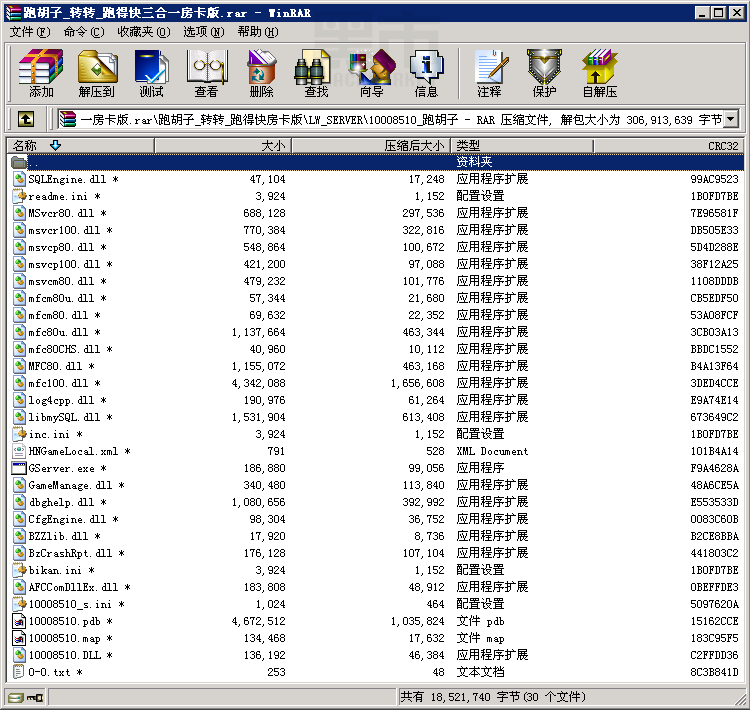Select the 10008510_s.ini file row
This screenshot has width=750, height=710.
tap(375, 604)
